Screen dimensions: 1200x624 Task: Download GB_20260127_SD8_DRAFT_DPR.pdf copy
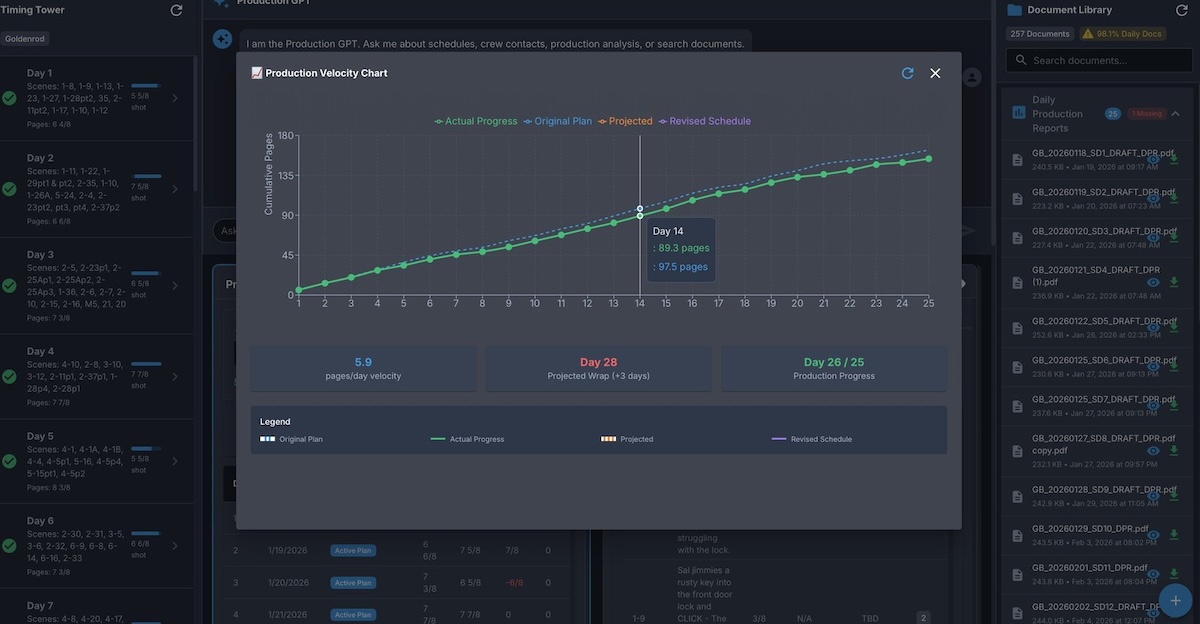pyautogui.click(x=1174, y=451)
